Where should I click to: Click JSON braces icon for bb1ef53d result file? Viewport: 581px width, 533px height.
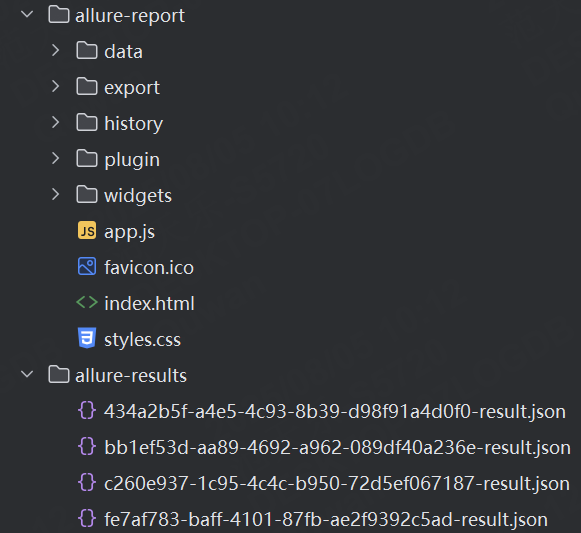(87, 446)
